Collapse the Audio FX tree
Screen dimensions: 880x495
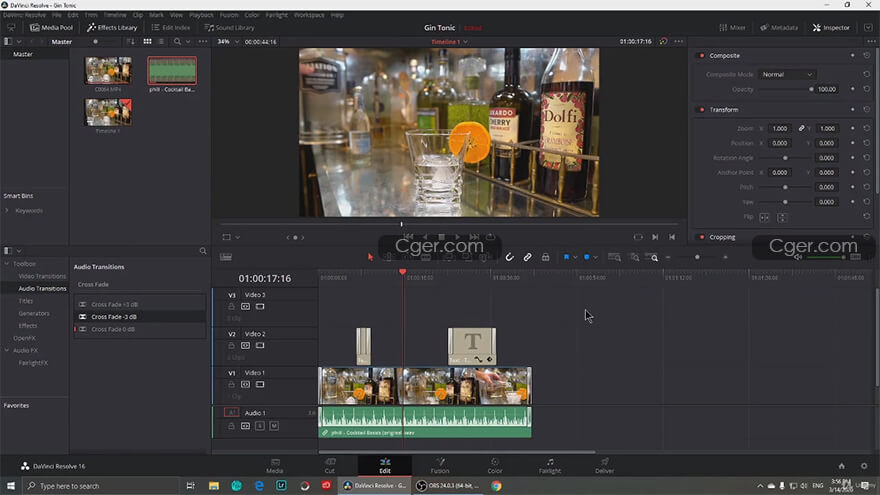(7, 350)
